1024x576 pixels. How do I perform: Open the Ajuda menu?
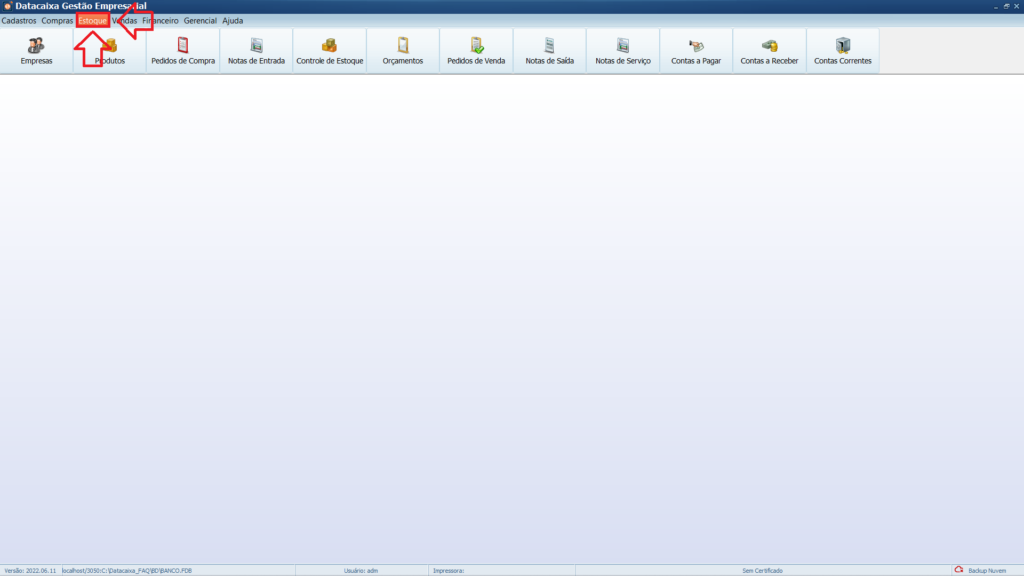pos(233,20)
